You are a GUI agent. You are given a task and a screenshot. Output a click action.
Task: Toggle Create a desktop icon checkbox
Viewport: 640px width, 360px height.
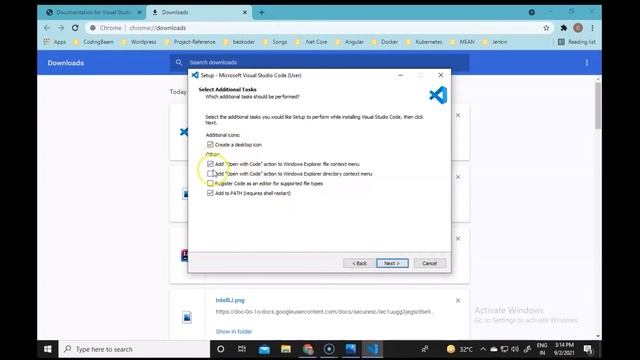[x=210, y=144]
